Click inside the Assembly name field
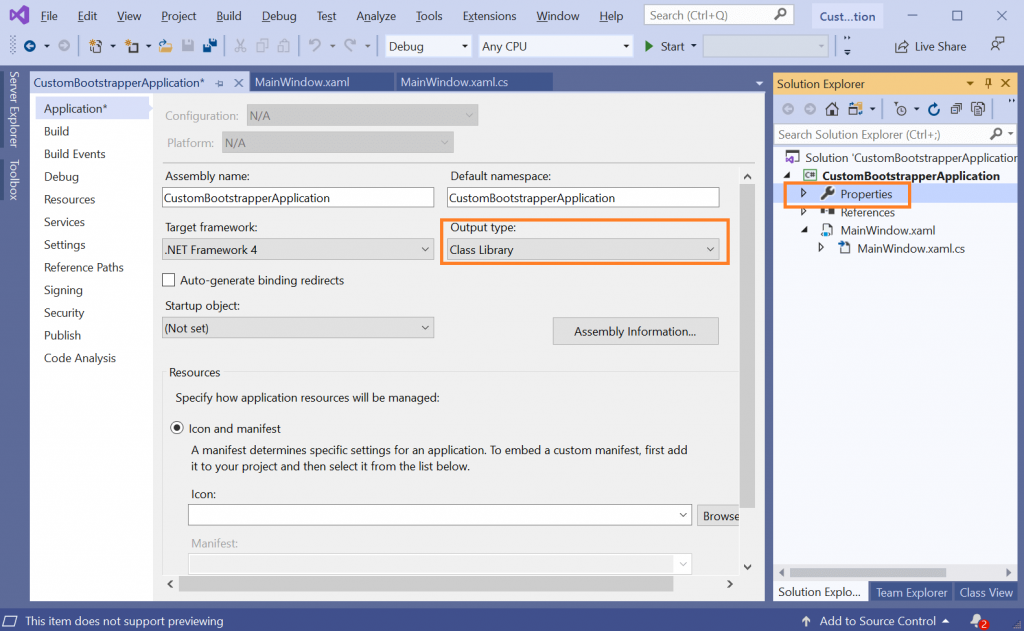This screenshot has width=1024, height=631. (297, 197)
